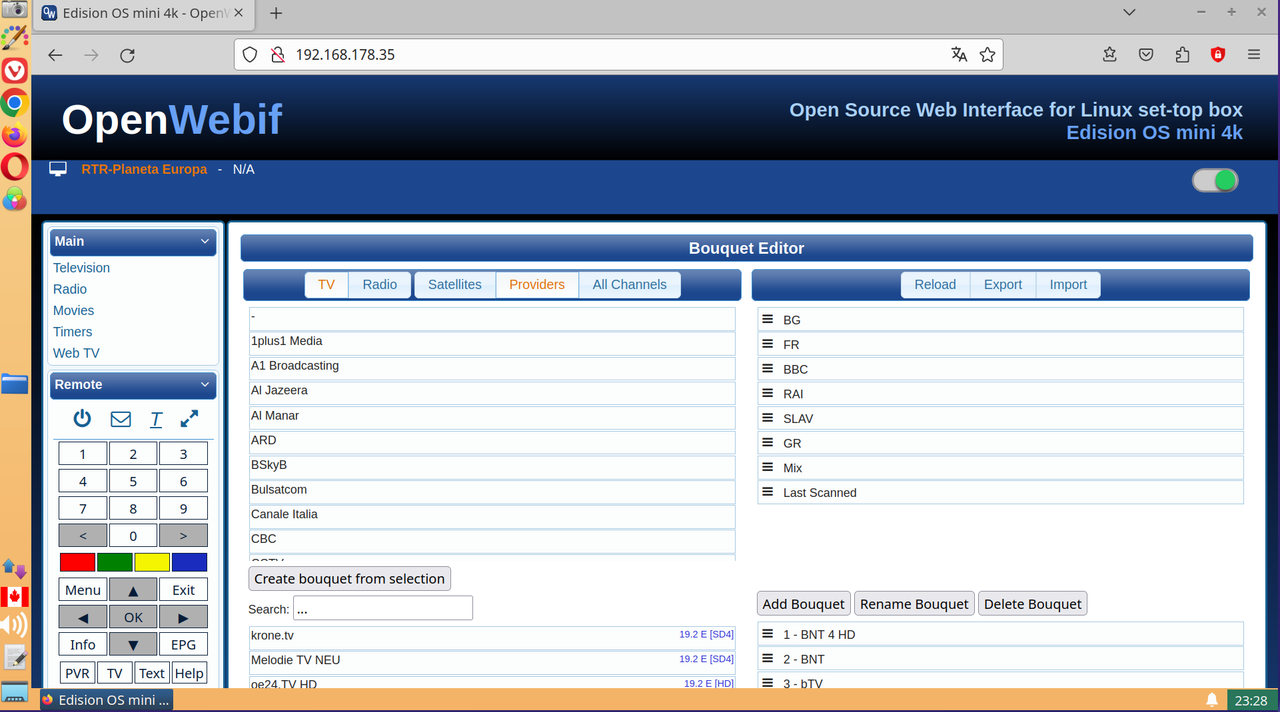The image size is (1280, 712).
Task: Open the Television link in Main menu
Action: (81, 268)
